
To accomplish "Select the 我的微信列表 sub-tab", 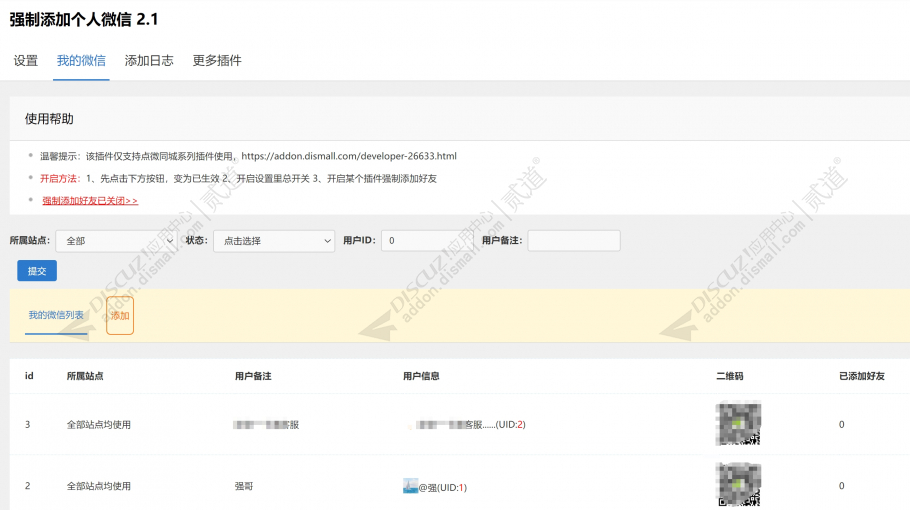I will point(56,315).
